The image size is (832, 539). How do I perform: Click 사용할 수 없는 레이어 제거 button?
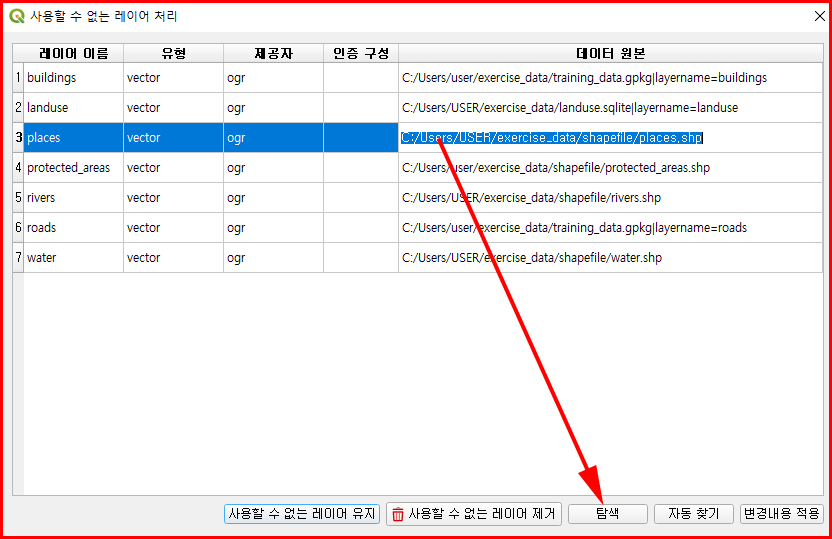(x=474, y=514)
